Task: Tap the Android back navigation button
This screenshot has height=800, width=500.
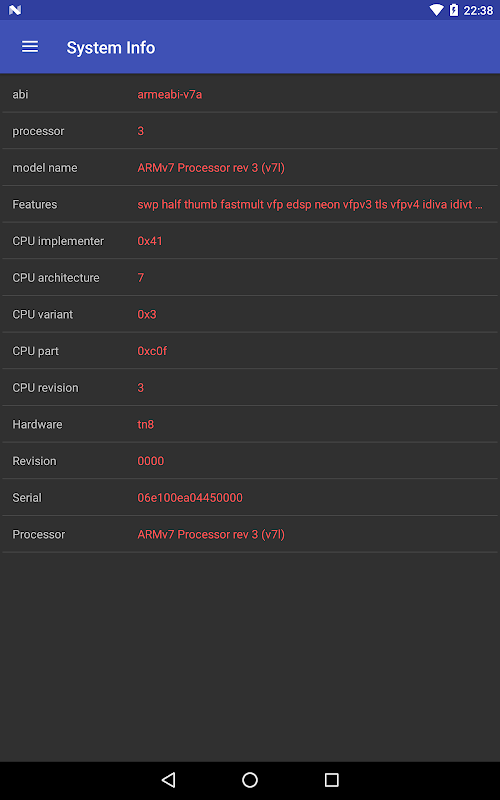Action: (168, 780)
